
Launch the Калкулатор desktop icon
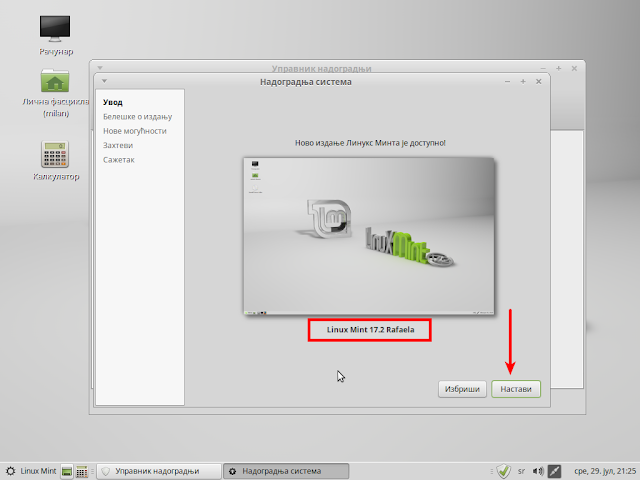56,160
